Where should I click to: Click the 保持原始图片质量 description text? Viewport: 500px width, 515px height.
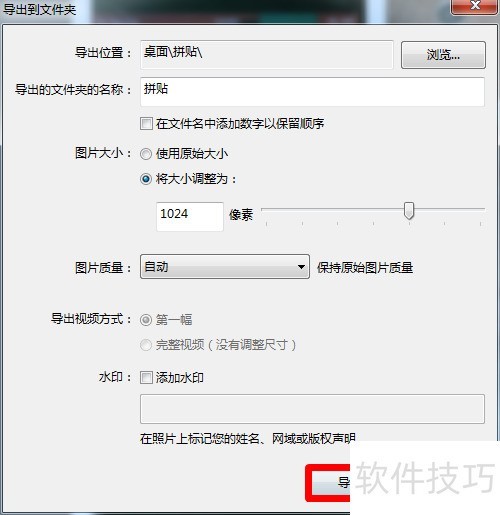click(x=365, y=268)
